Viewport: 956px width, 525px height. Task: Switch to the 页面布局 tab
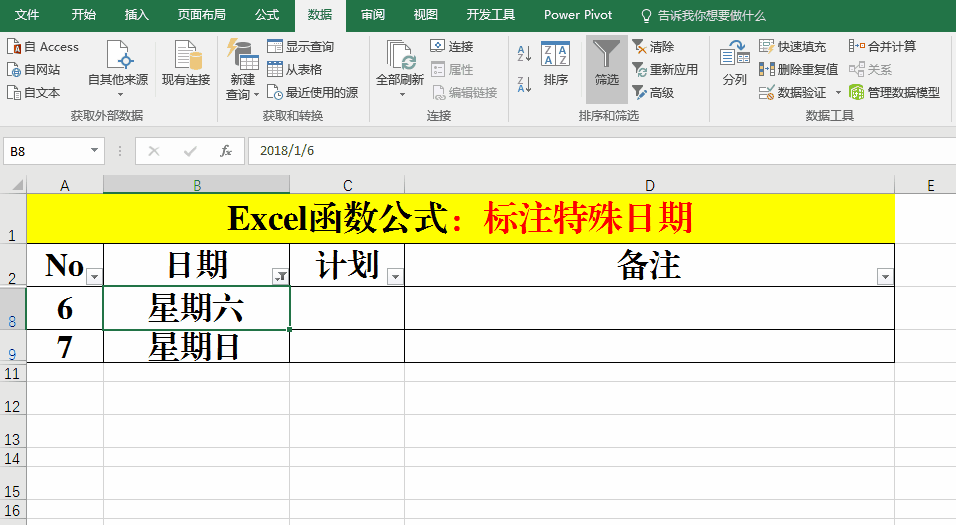(201, 15)
